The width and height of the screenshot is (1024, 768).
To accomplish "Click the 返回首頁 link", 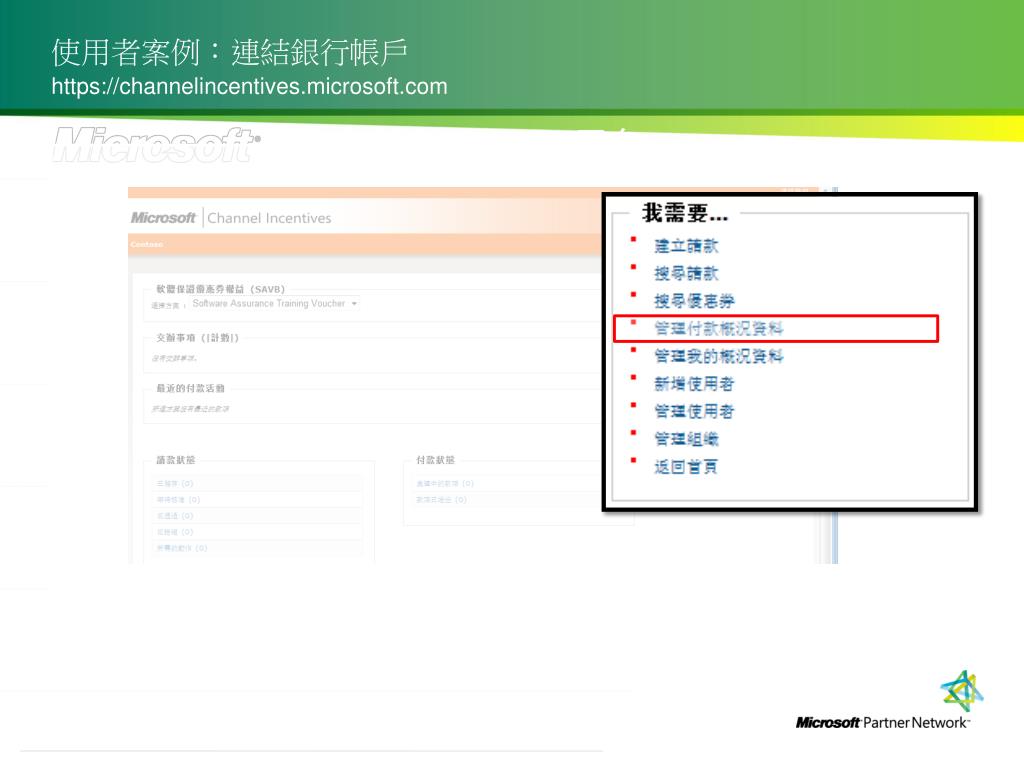I will coord(686,466).
